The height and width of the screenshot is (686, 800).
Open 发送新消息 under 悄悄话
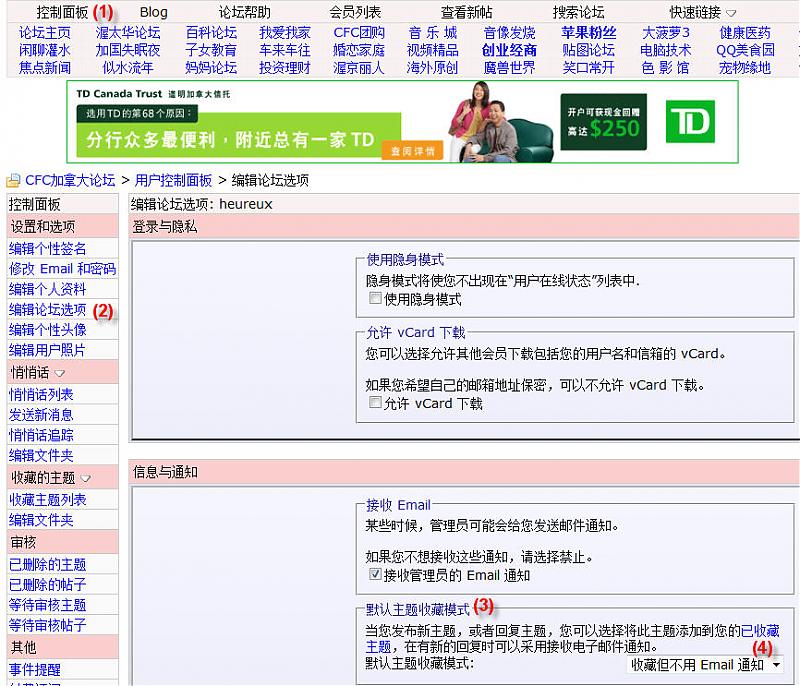[41, 415]
